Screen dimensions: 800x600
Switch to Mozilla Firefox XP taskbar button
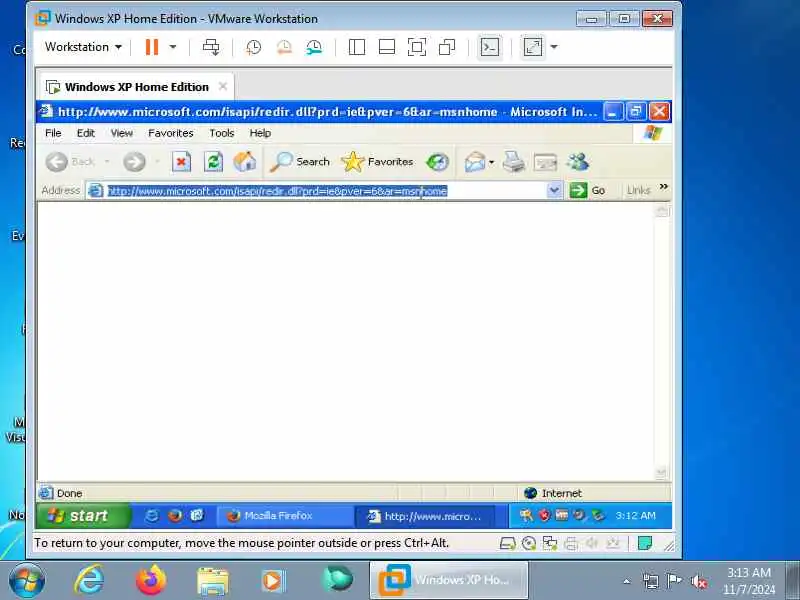(285, 516)
